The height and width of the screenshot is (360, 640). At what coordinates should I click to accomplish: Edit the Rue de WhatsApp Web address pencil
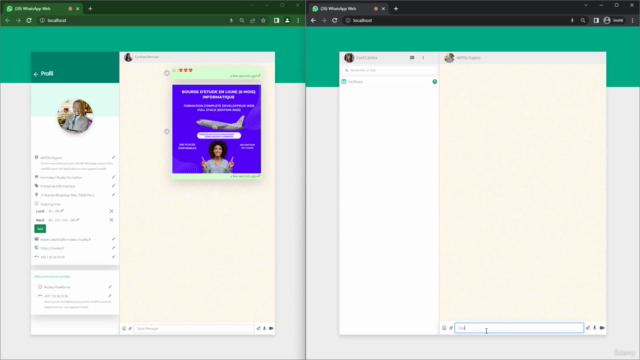113,195
